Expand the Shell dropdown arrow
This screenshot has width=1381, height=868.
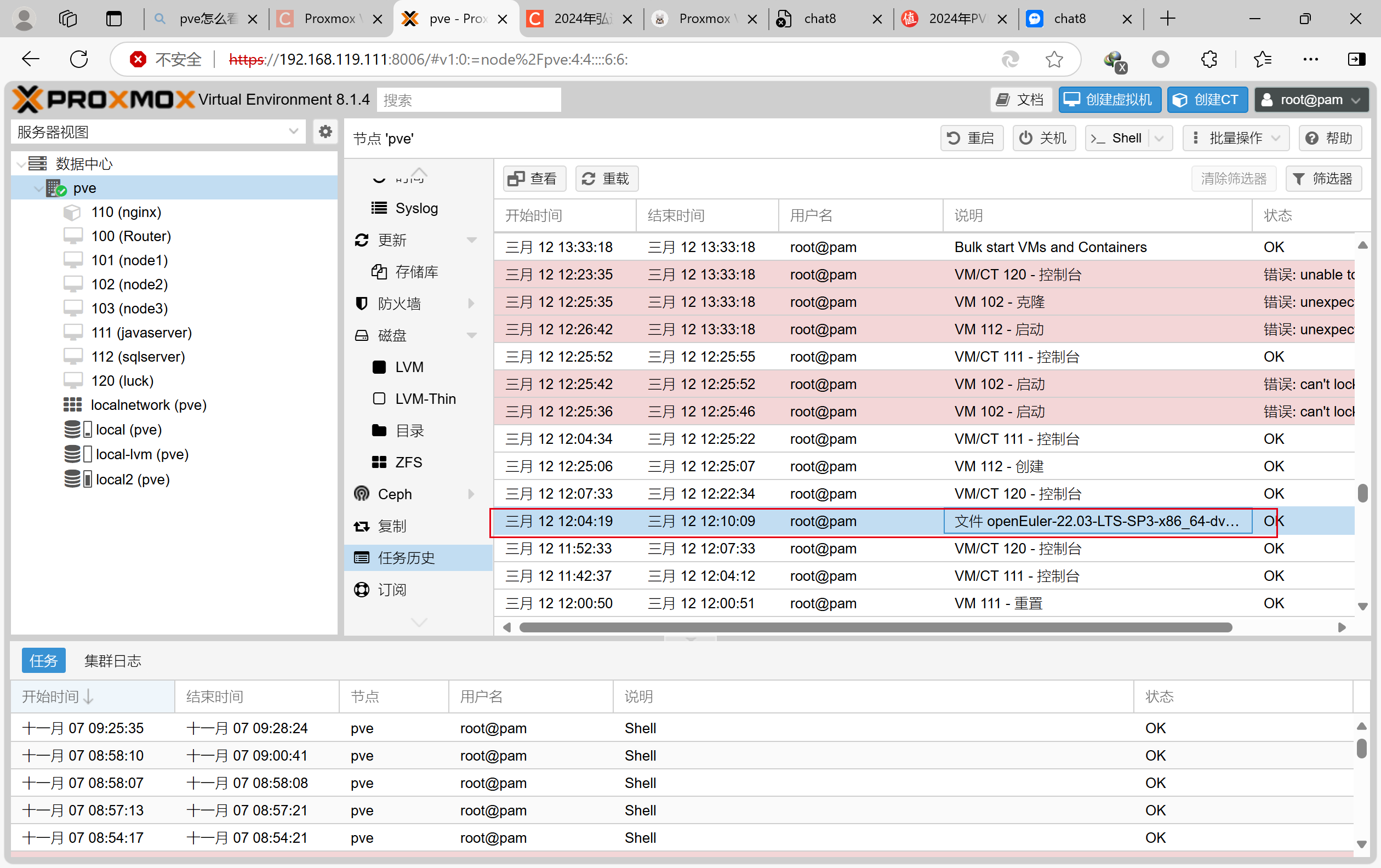click(x=1159, y=138)
